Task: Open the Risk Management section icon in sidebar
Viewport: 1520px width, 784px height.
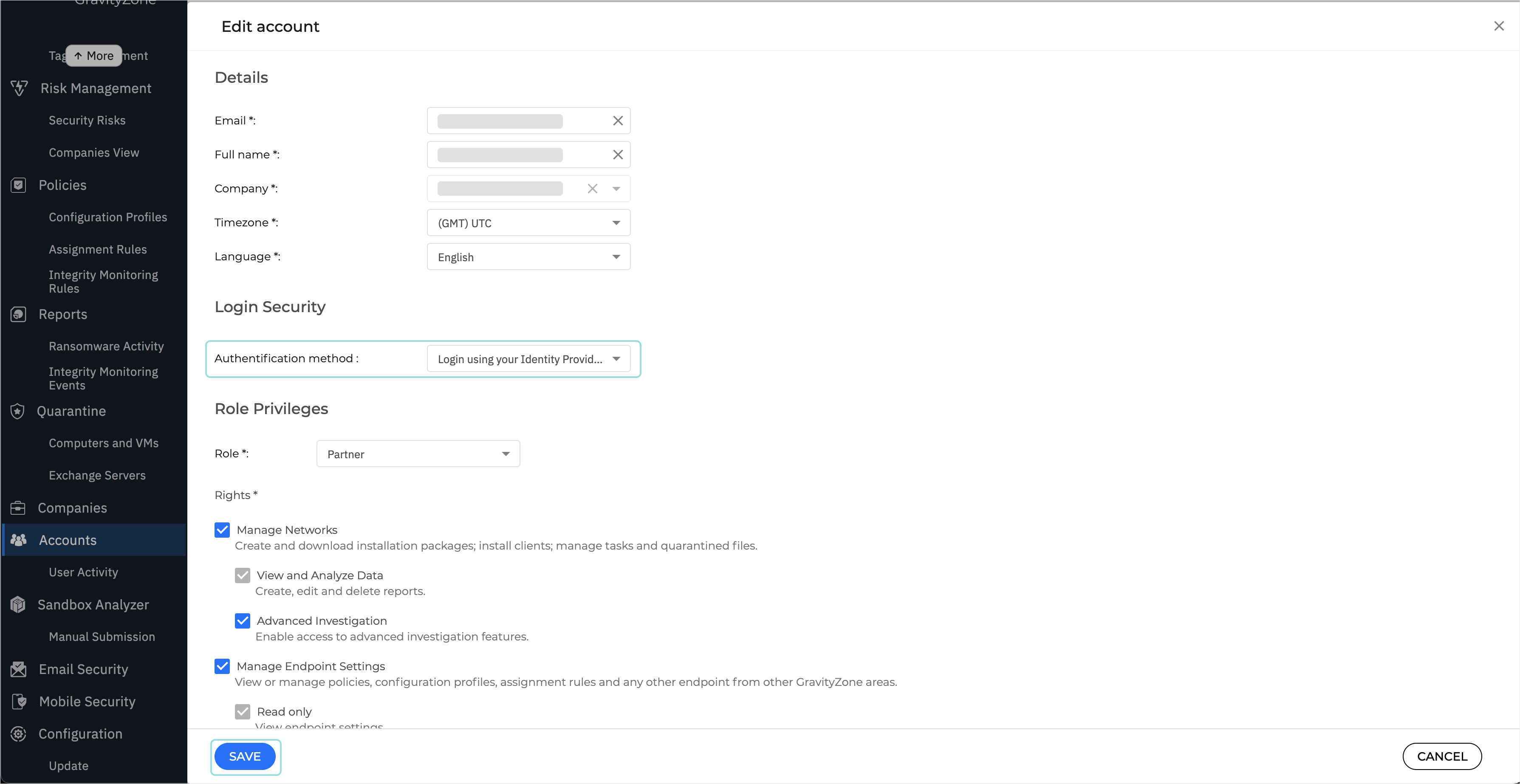Action: 19,88
